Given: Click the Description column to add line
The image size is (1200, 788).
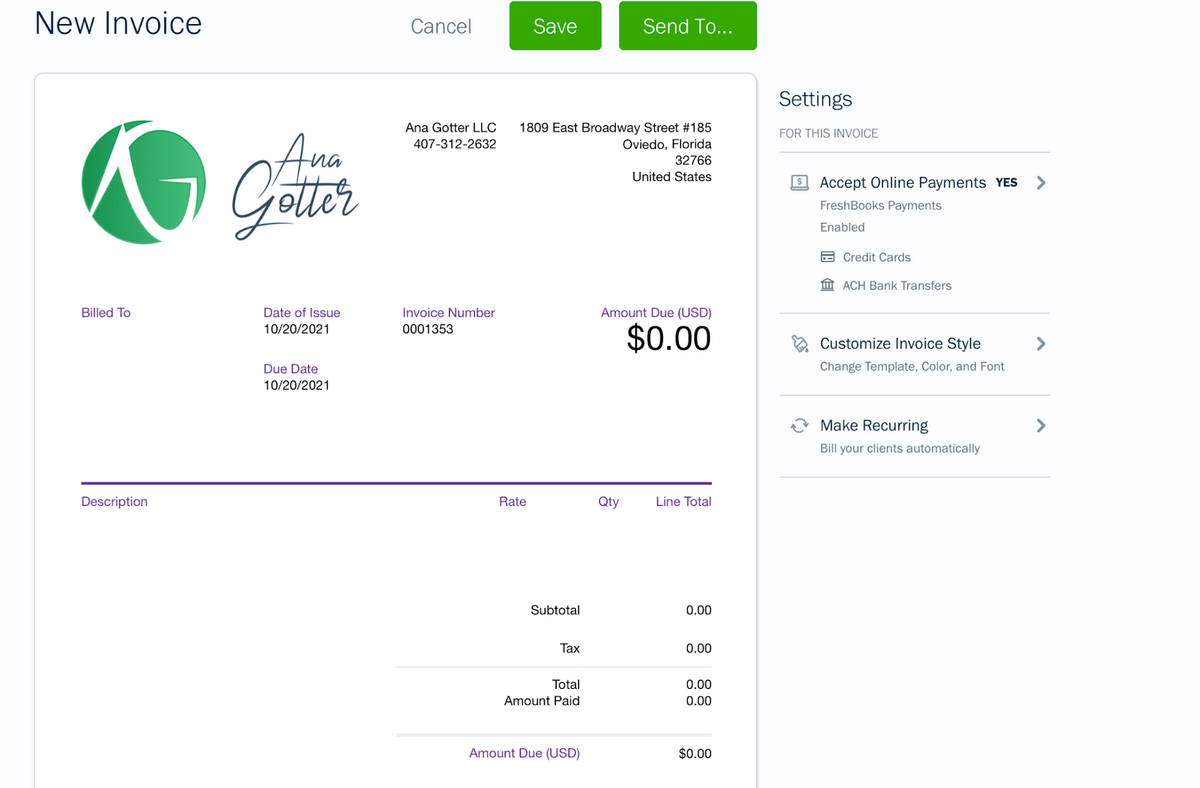Looking at the screenshot, I should tap(114, 502).
